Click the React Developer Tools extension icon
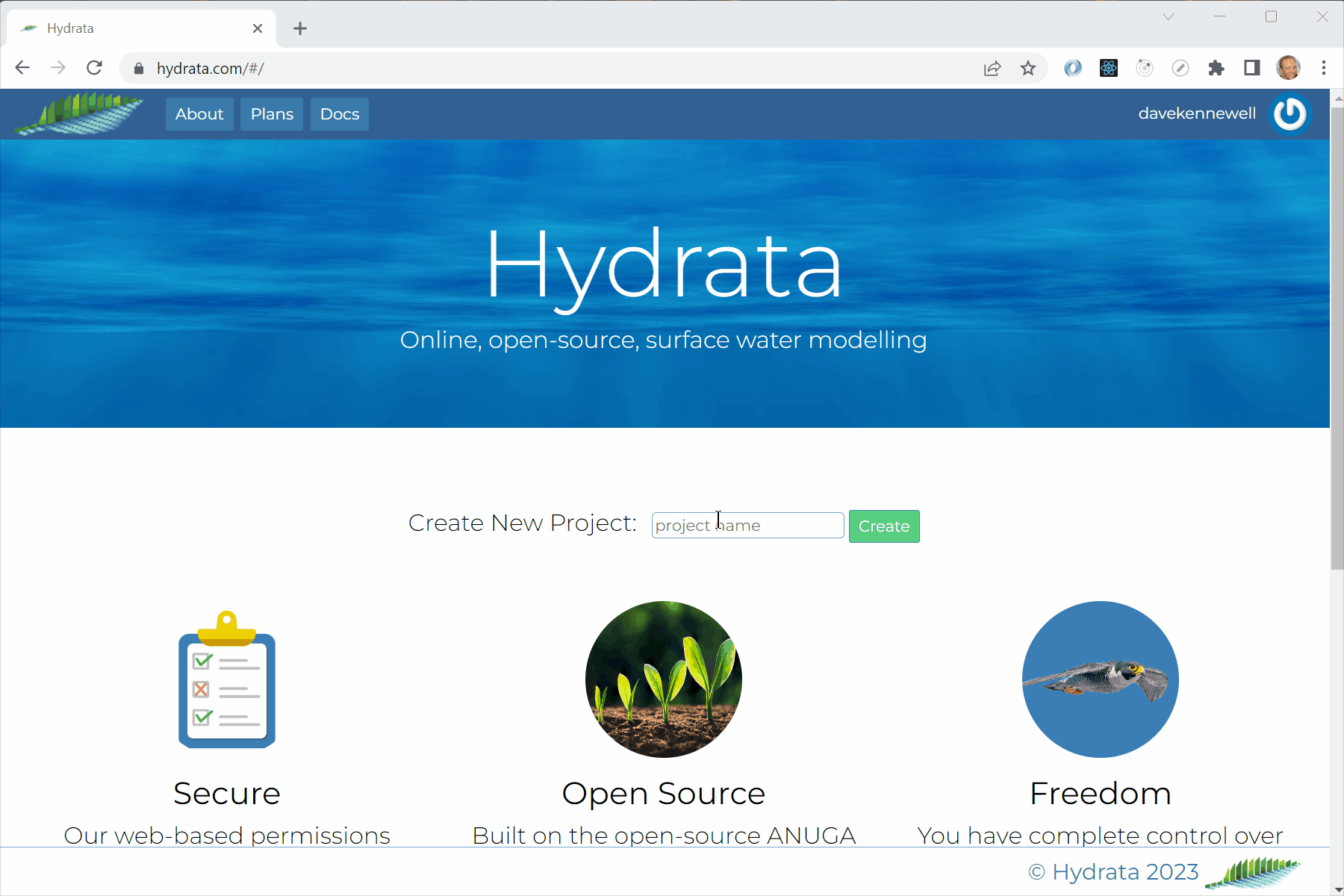This screenshot has height=896, width=1344. [x=1109, y=69]
